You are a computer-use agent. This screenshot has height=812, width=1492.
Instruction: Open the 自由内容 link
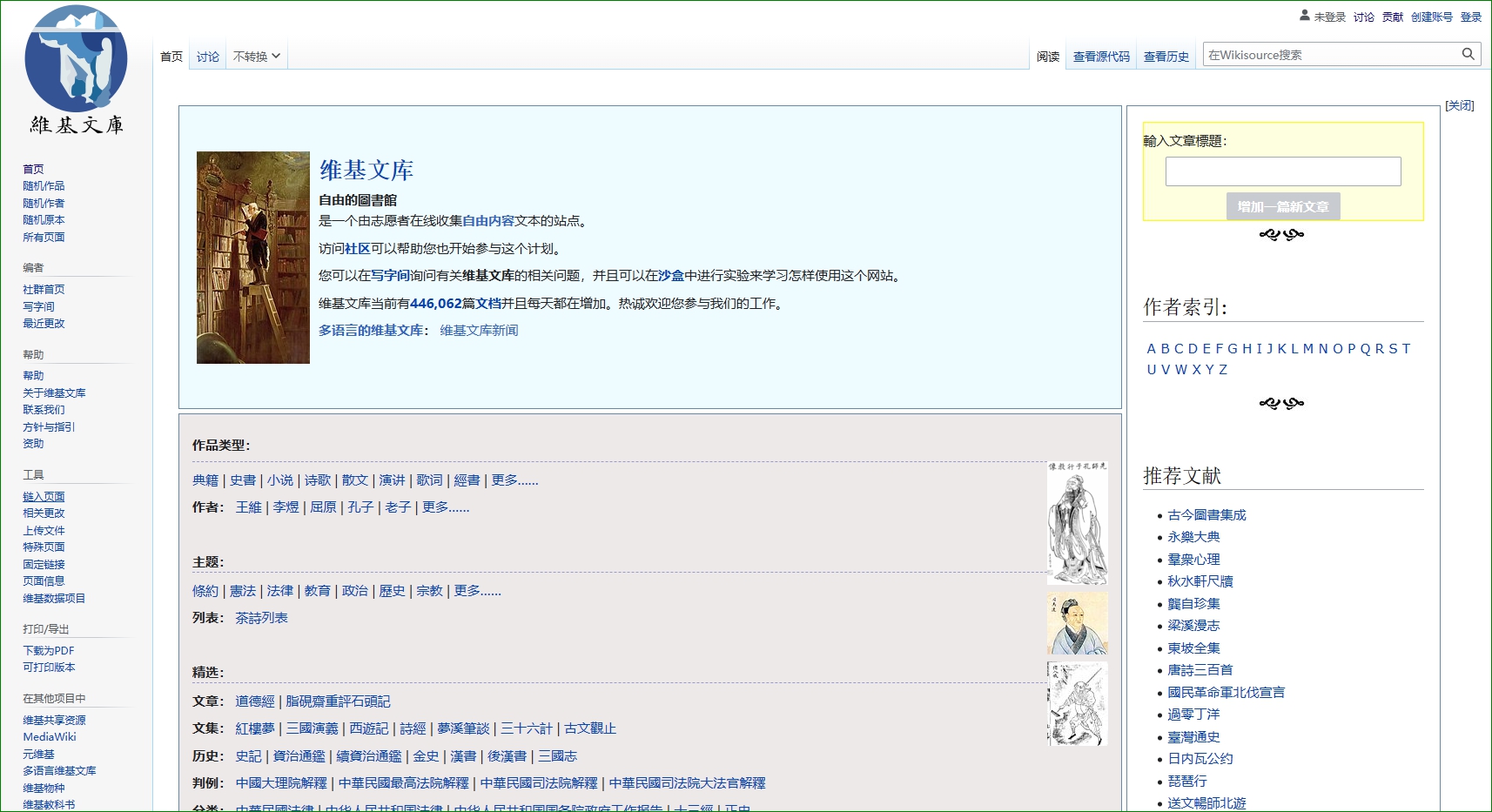[x=488, y=221]
